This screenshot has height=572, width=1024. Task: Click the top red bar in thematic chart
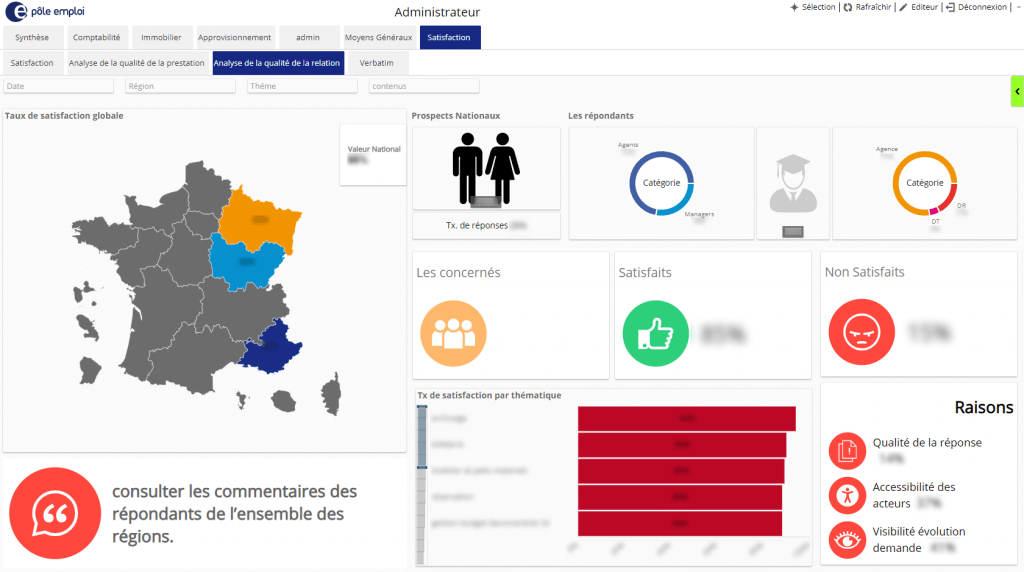pyautogui.click(x=686, y=419)
